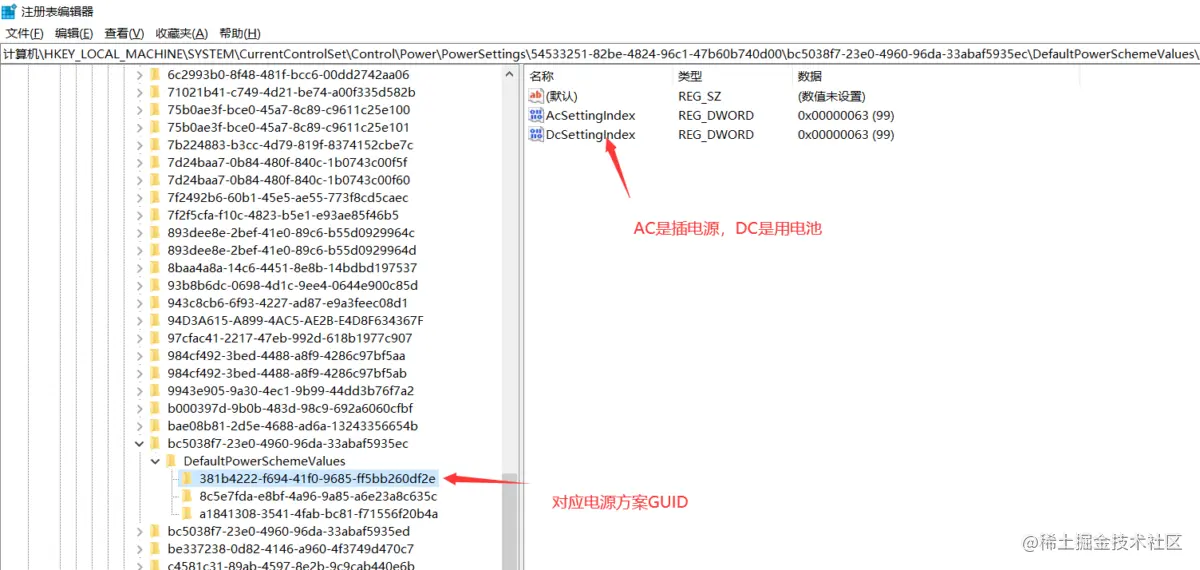Expand the 7f2492b6-60b1-45e5-ae55-773f8cd5caec key

(139, 198)
